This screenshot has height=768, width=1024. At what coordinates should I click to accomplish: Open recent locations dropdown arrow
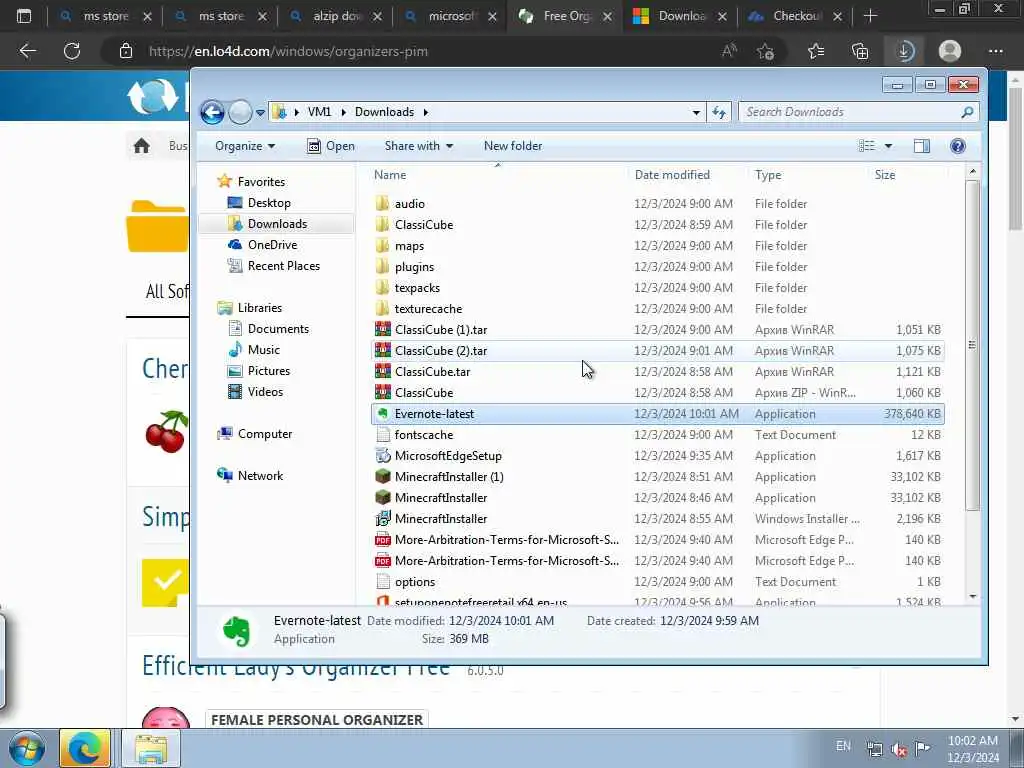[x=260, y=112]
